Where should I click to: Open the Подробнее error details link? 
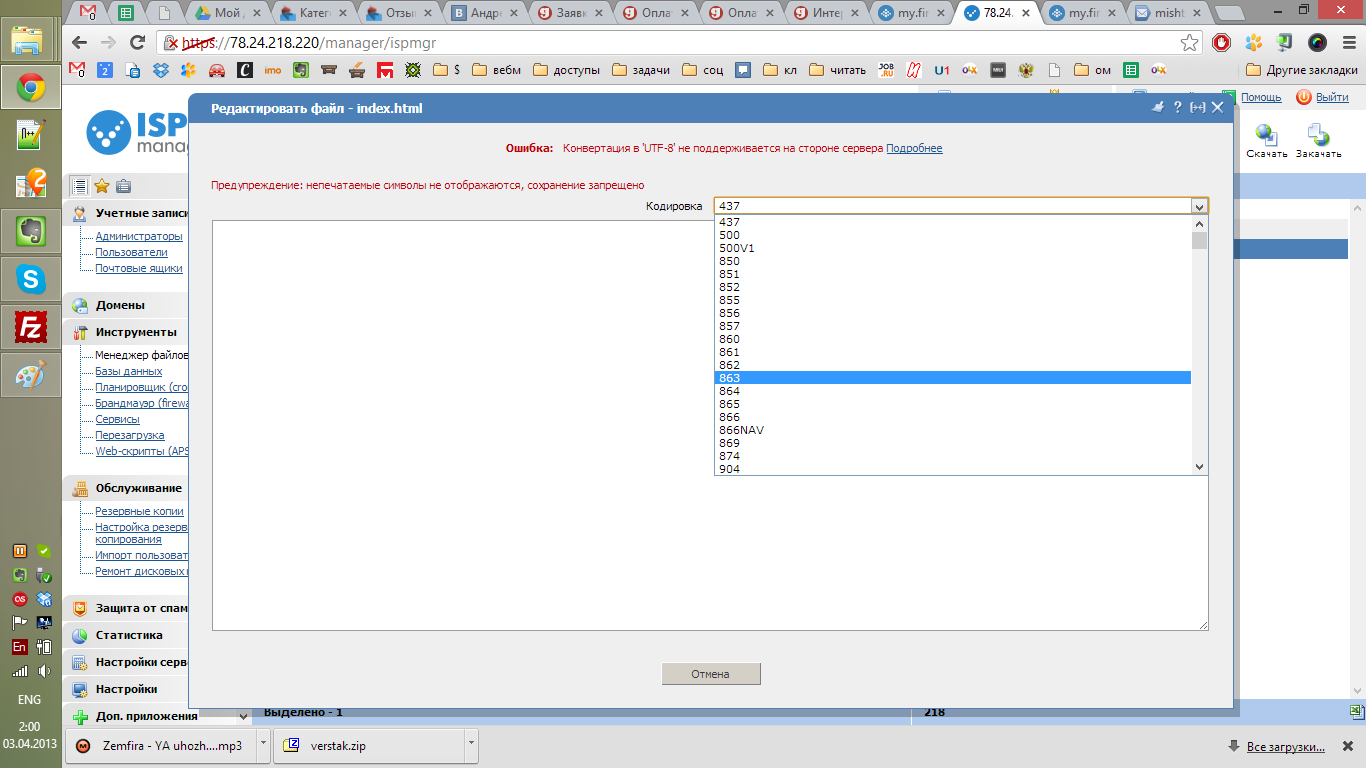913,148
